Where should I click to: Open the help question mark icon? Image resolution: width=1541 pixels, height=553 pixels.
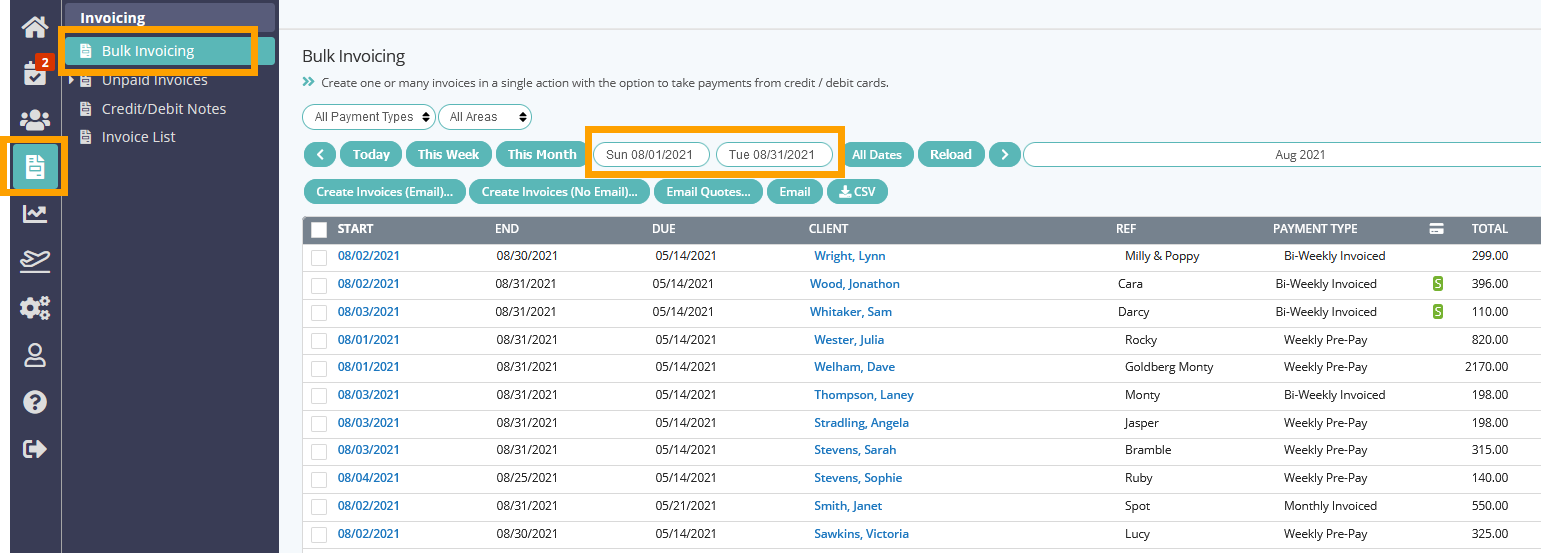[35, 402]
